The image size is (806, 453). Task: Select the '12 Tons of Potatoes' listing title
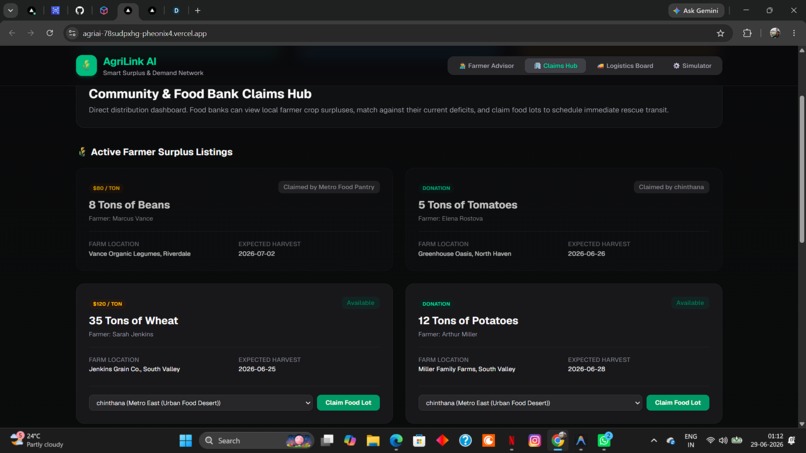point(468,320)
